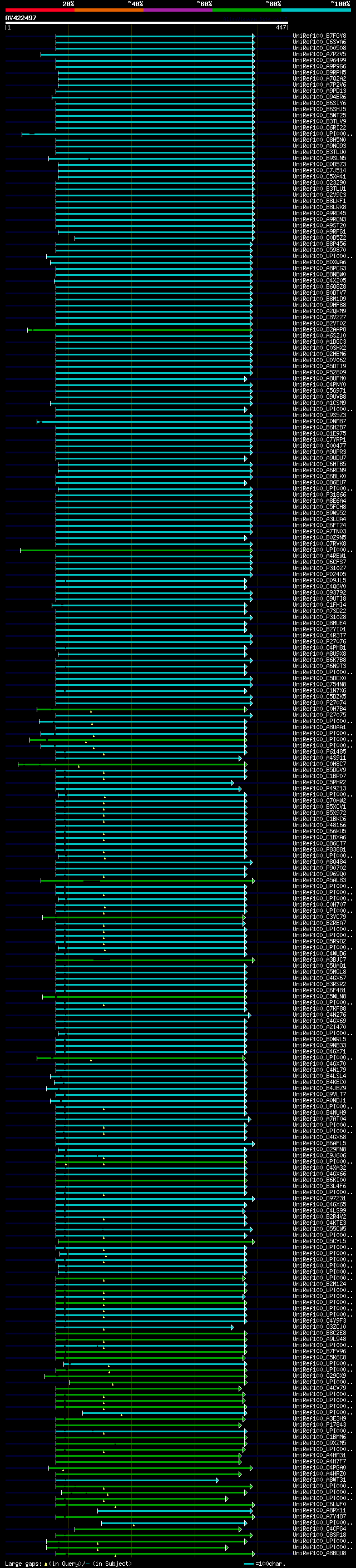Select the label UniRef100_Q0D5Z2

[x=319, y=238]
